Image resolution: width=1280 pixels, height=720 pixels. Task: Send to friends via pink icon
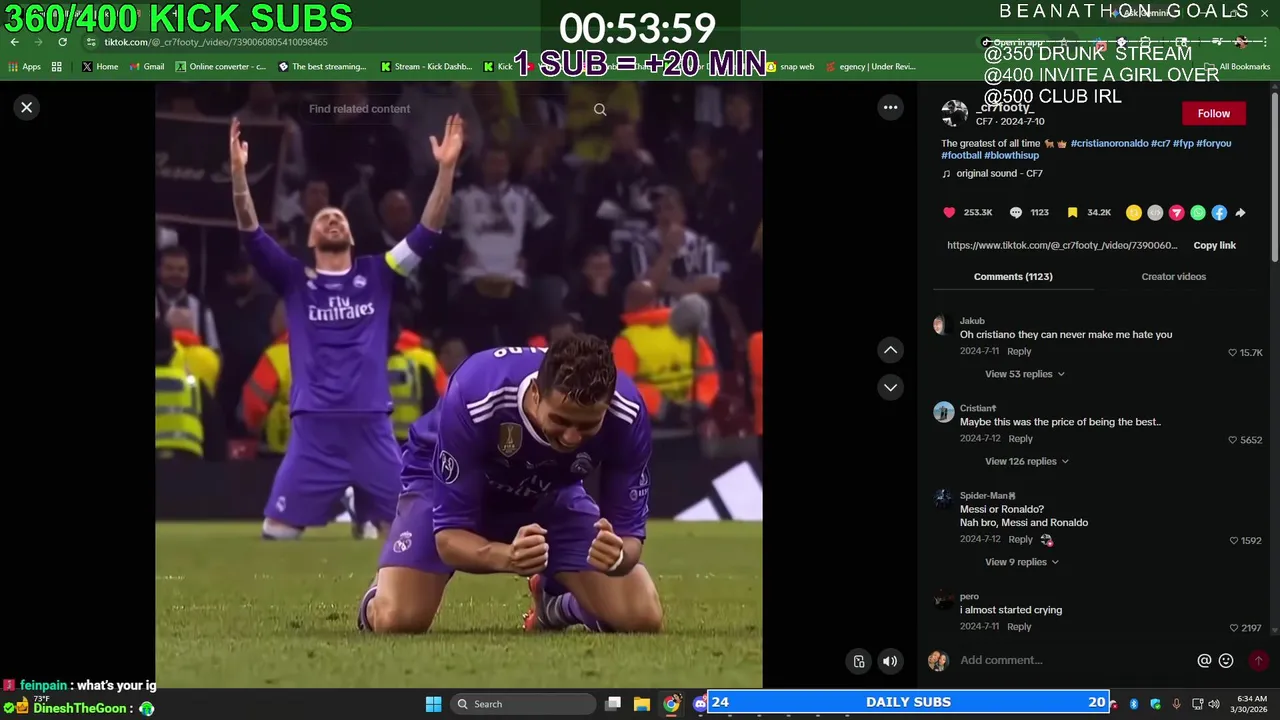click(1177, 212)
